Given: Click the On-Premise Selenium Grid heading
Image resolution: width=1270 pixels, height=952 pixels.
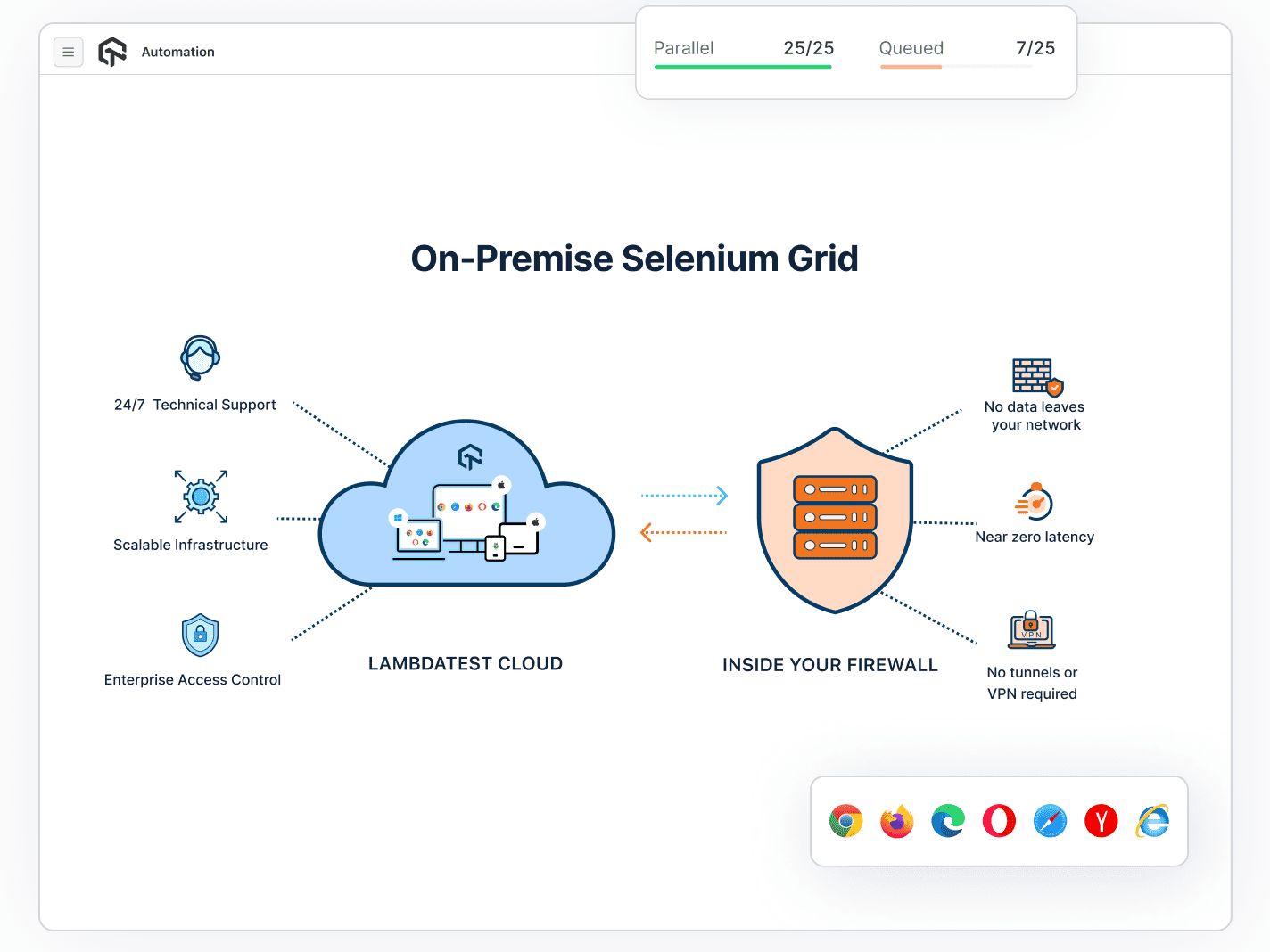Looking at the screenshot, I should coord(635,259).
